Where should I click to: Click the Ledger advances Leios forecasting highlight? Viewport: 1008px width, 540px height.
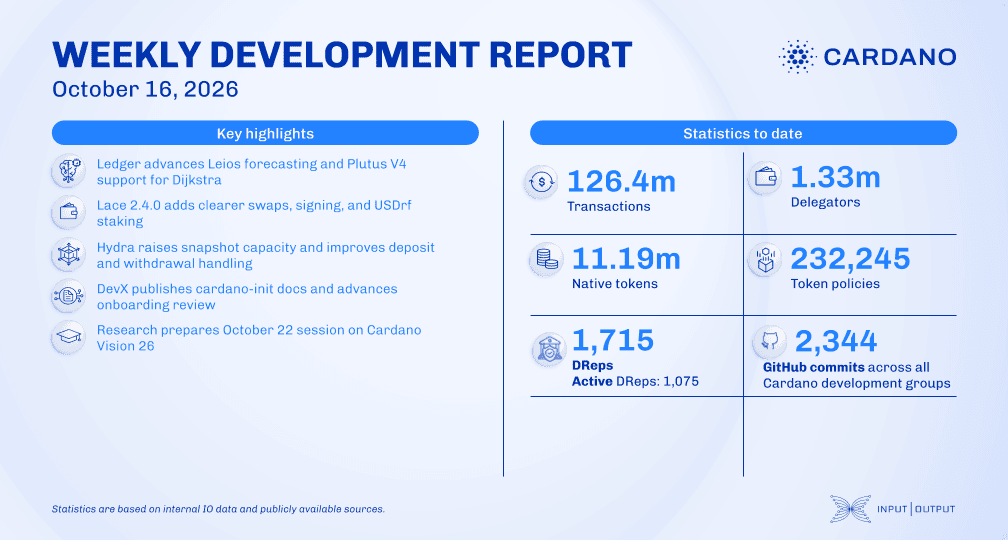coord(251,172)
